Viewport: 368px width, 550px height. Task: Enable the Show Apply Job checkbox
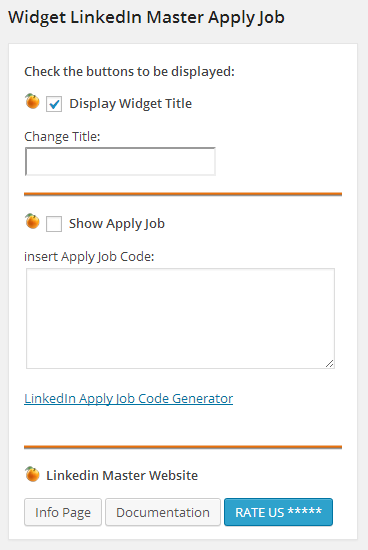point(54,224)
